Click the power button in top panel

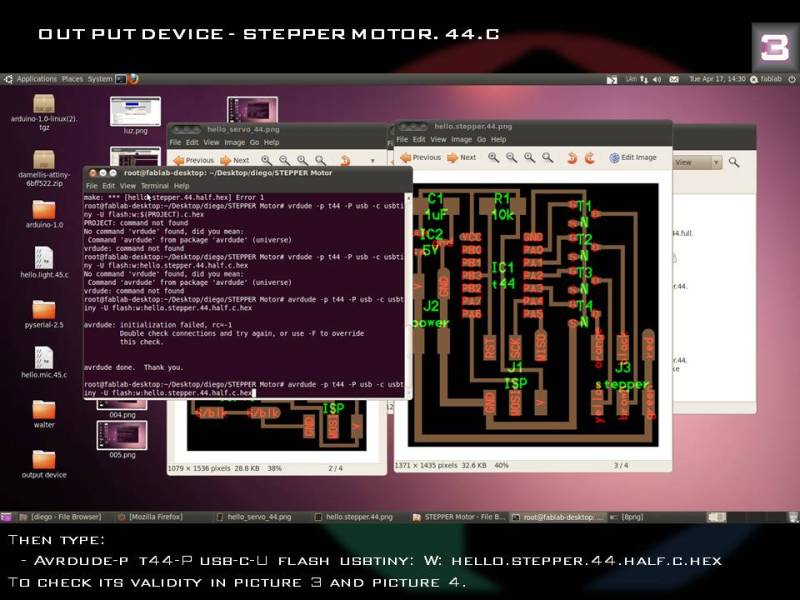click(792, 80)
